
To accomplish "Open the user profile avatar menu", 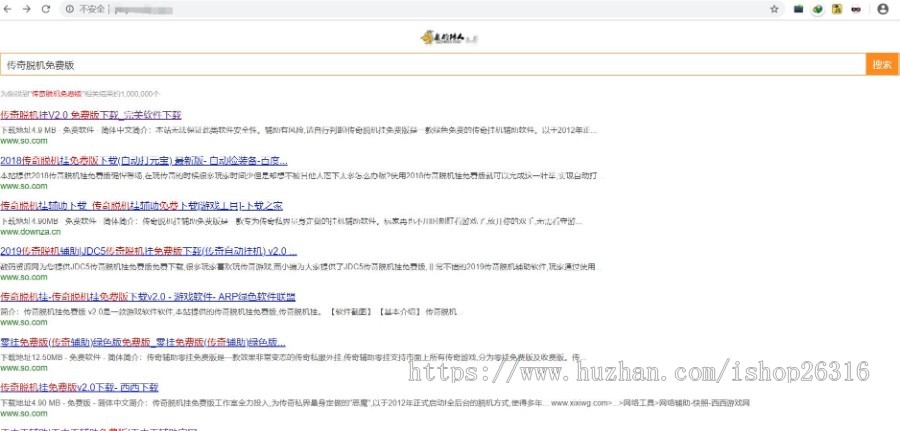I will [x=883, y=9].
